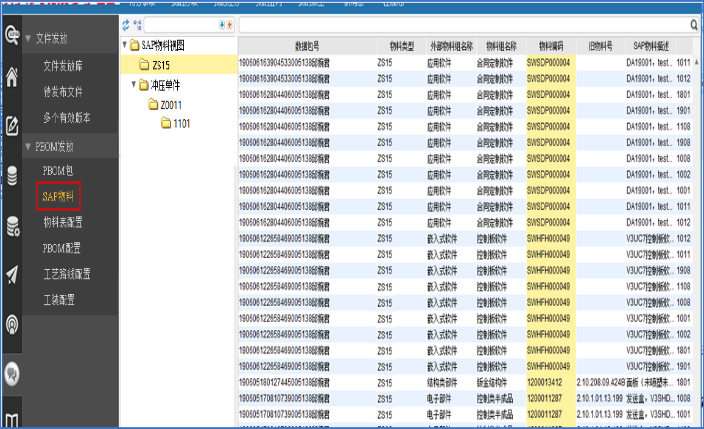Image resolution: width=704 pixels, height=429 pixels.
Task: Collapse the 文件发放 menu section
Action: 27,38
